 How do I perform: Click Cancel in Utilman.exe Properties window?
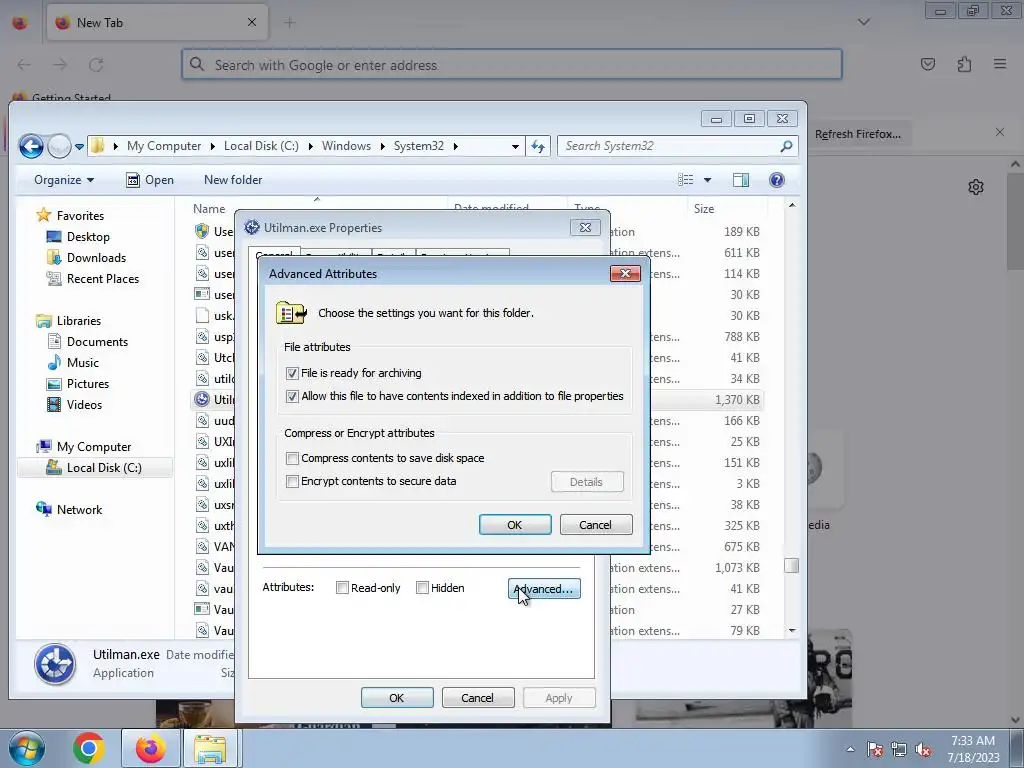pyautogui.click(x=478, y=697)
